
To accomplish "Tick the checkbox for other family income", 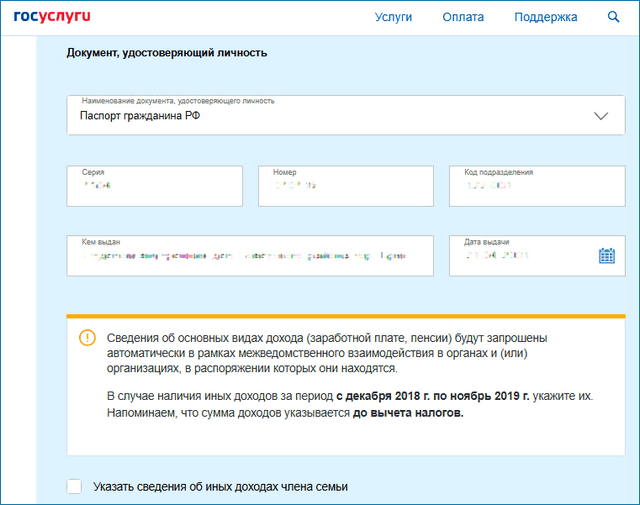I will (74, 486).
